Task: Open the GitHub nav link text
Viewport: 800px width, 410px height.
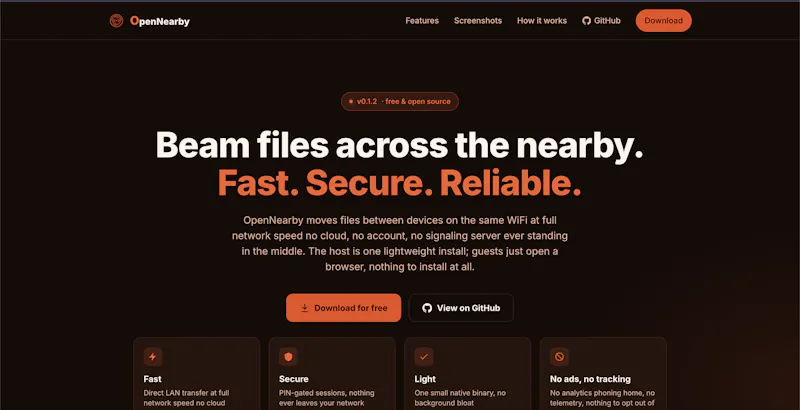Action: (x=607, y=21)
